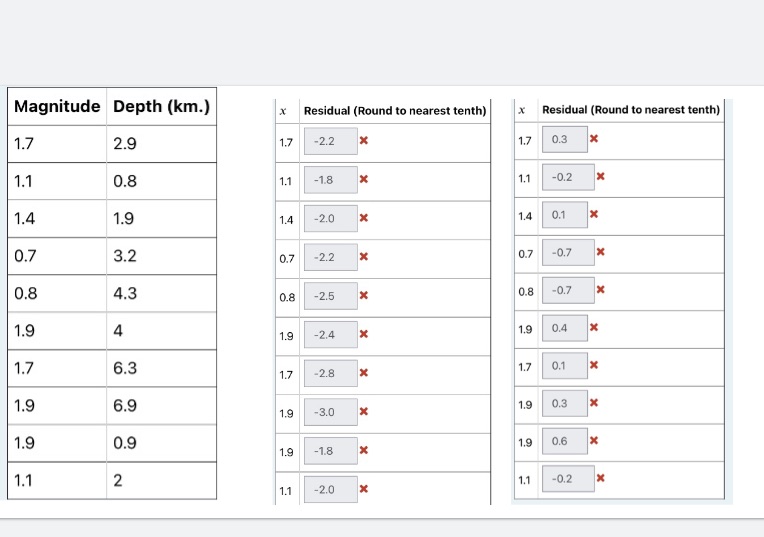Focus the right table field 0.3 for x 1.9
This screenshot has width=764, height=537.
565,403
